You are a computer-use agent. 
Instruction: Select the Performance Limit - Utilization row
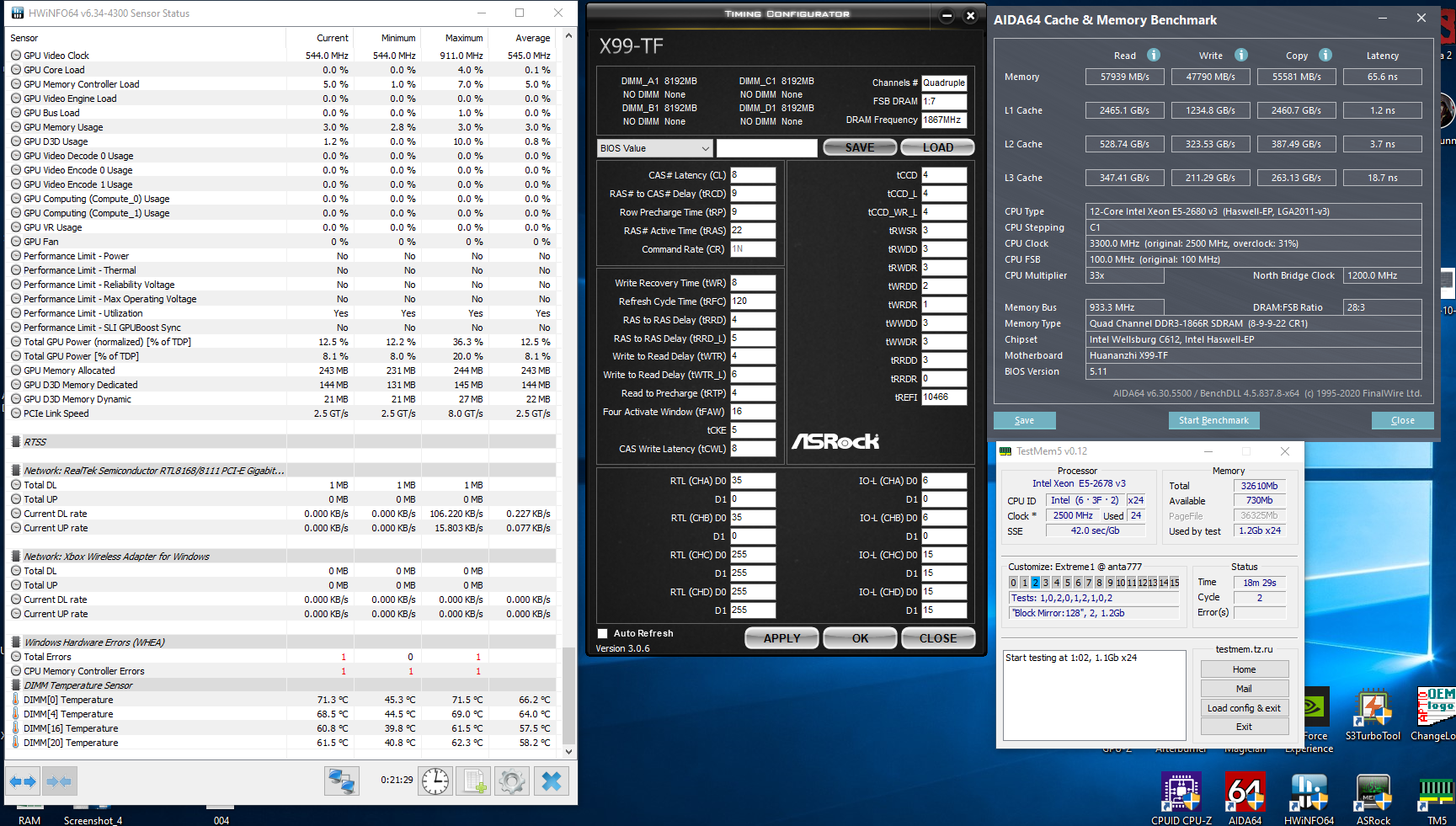pyautogui.click(x=282, y=313)
